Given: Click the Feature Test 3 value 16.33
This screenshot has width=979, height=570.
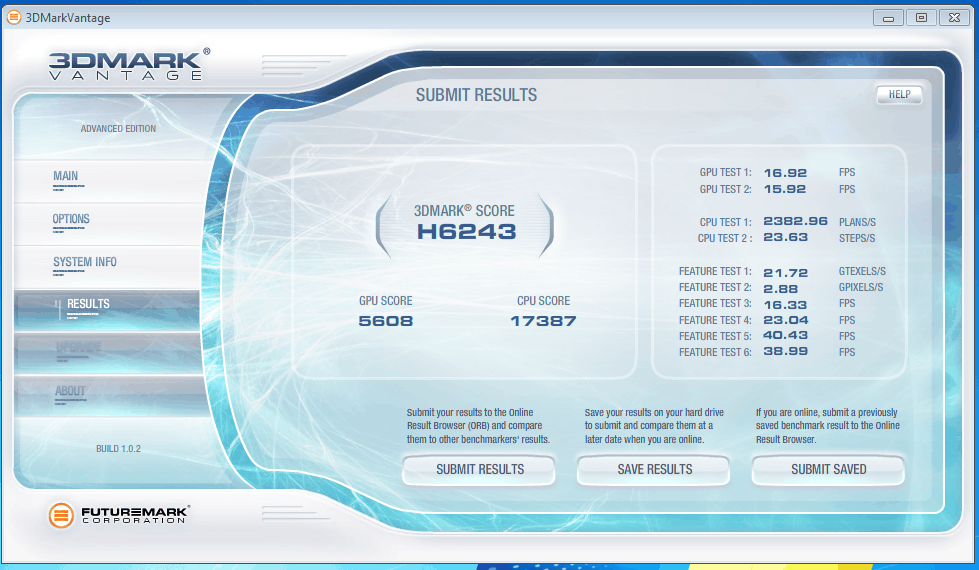Looking at the screenshot, I should [x=785, y=305].
